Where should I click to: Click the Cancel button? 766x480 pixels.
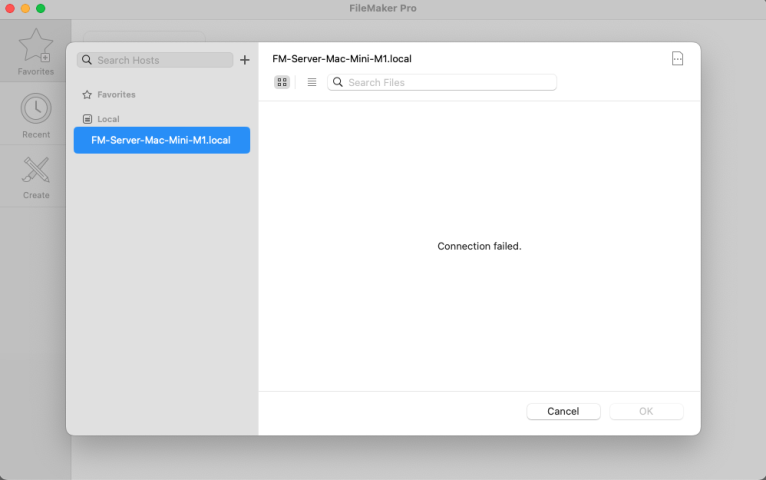[x=563, y=411]
